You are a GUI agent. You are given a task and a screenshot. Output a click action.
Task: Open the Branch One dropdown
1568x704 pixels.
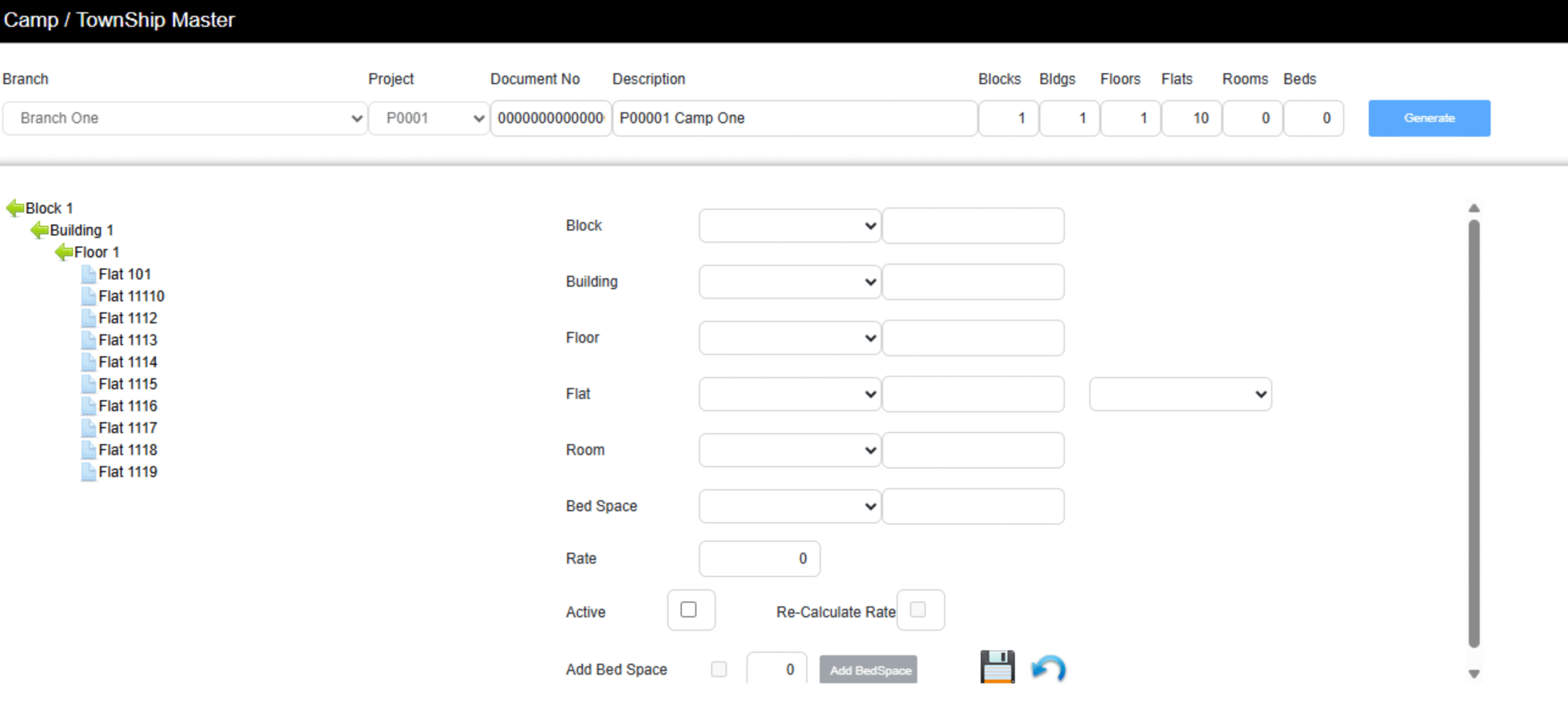[x=184, y=118]
